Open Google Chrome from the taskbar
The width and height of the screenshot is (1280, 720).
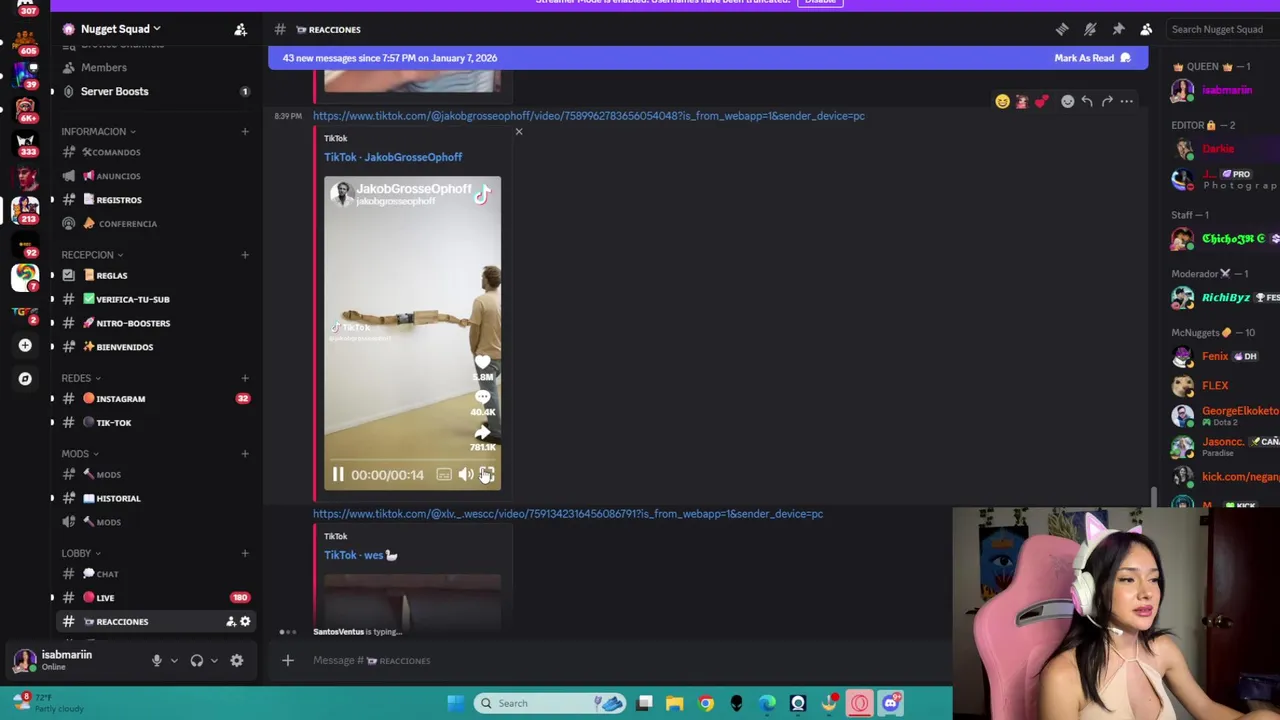[706, 703]
